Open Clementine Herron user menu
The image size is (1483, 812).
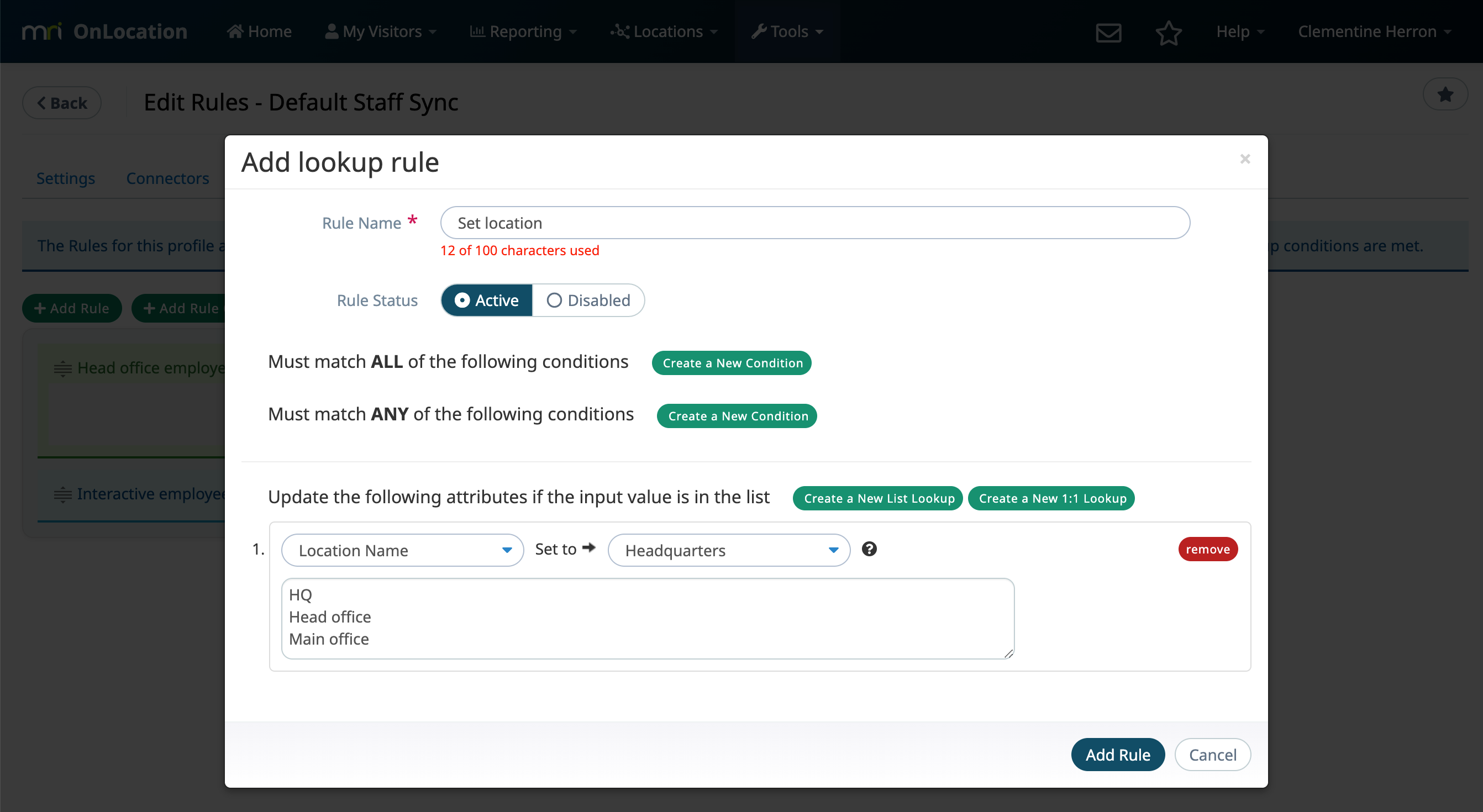(x=1374, y=31)
